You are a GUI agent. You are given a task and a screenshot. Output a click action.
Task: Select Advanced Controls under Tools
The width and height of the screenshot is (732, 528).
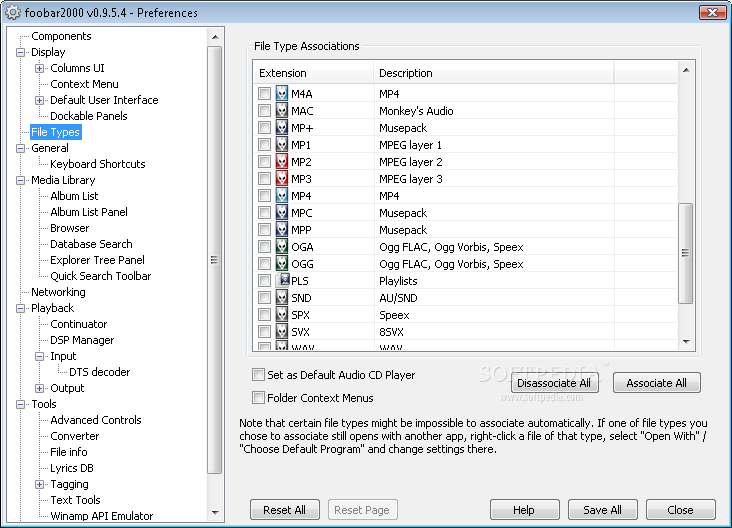[96, 420]
